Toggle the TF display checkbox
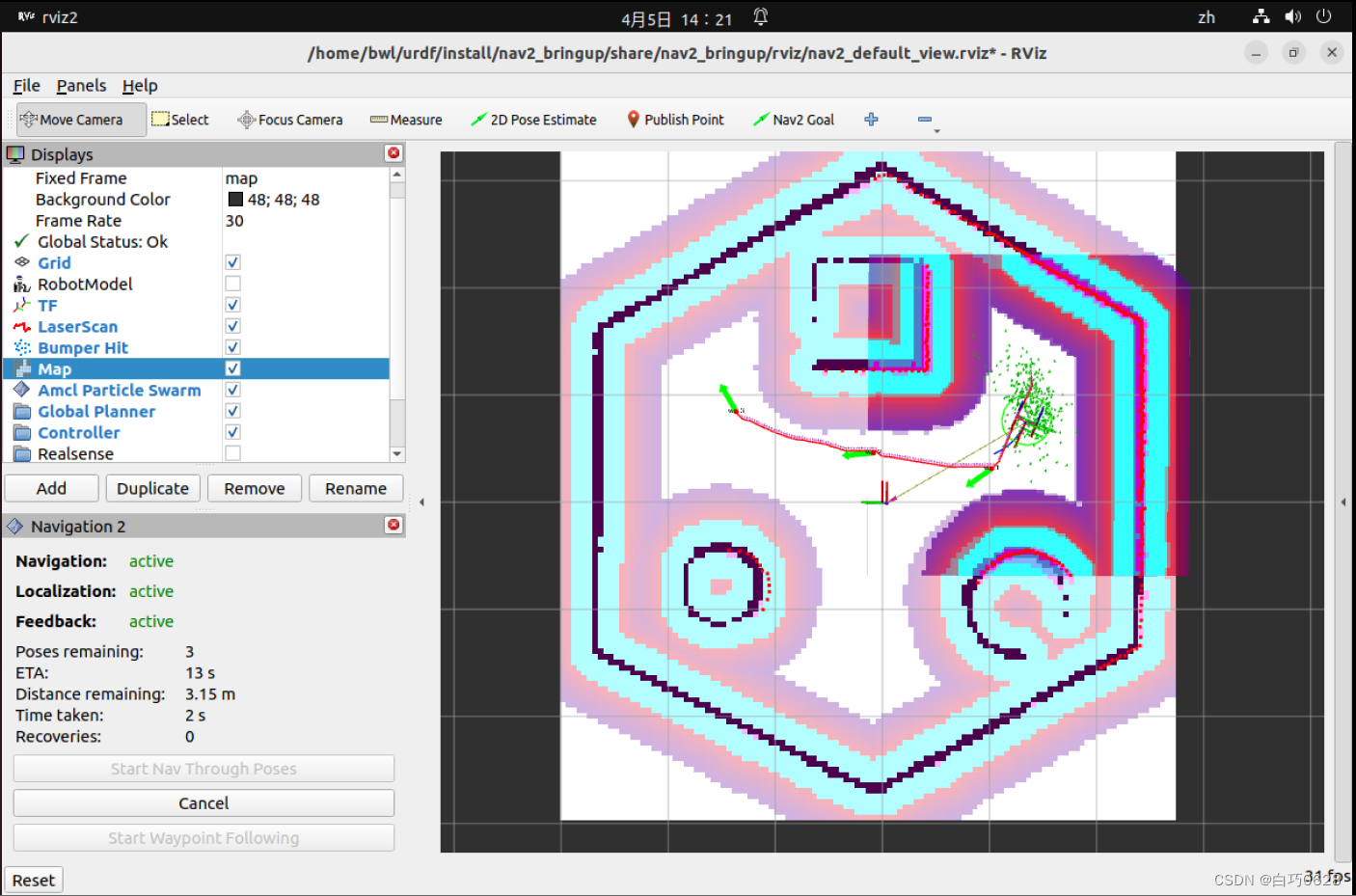The width and height of the screenshot is (1356, 896). point(232,305)
